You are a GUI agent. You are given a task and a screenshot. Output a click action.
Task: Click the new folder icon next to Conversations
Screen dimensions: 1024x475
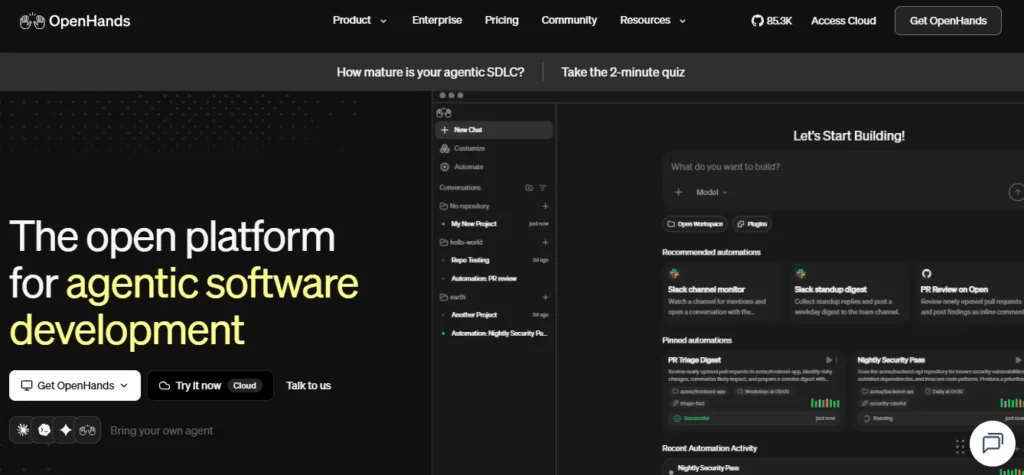(529, 188)
